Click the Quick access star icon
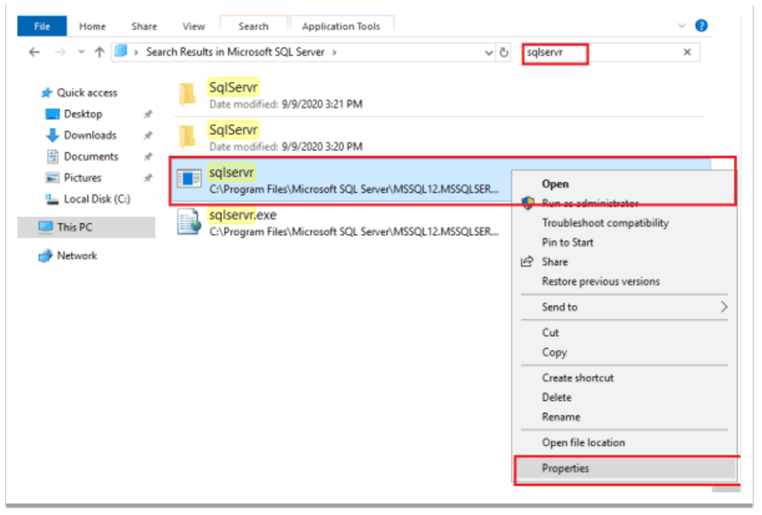Viewport: 762px width, 515px height. [47, 93]
